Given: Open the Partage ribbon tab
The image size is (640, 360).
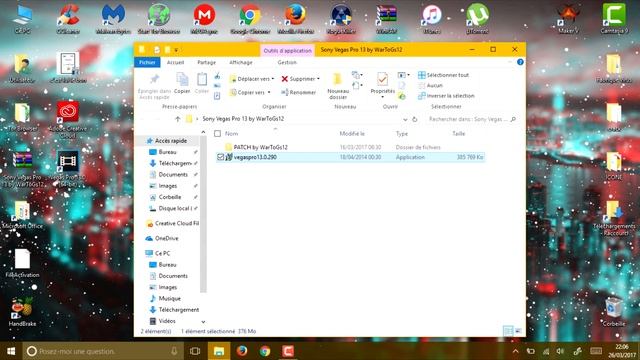Looking at the screenshot, I should coord(207,62).
